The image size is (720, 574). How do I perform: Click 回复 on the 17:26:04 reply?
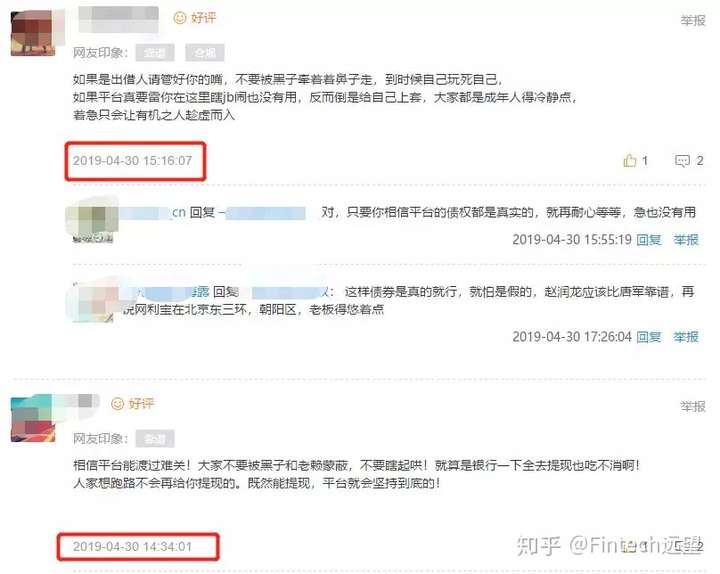tap(649, 337)
